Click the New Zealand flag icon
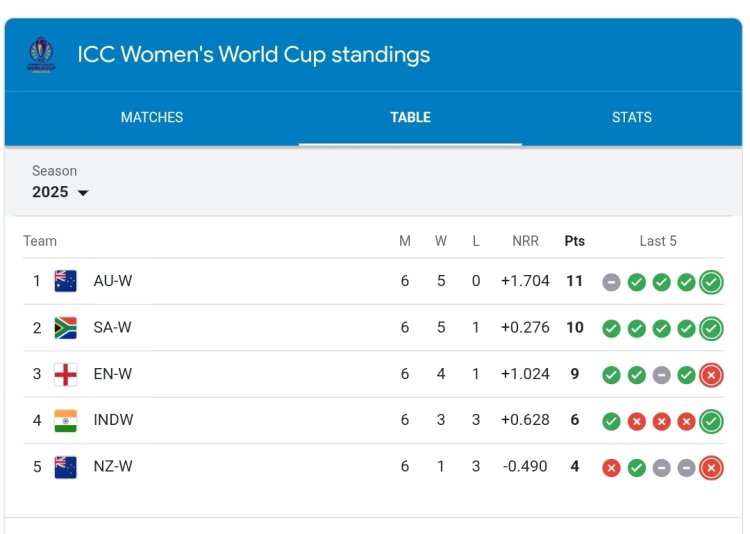The height and width of the screenshot is (534, 750). 66,467
